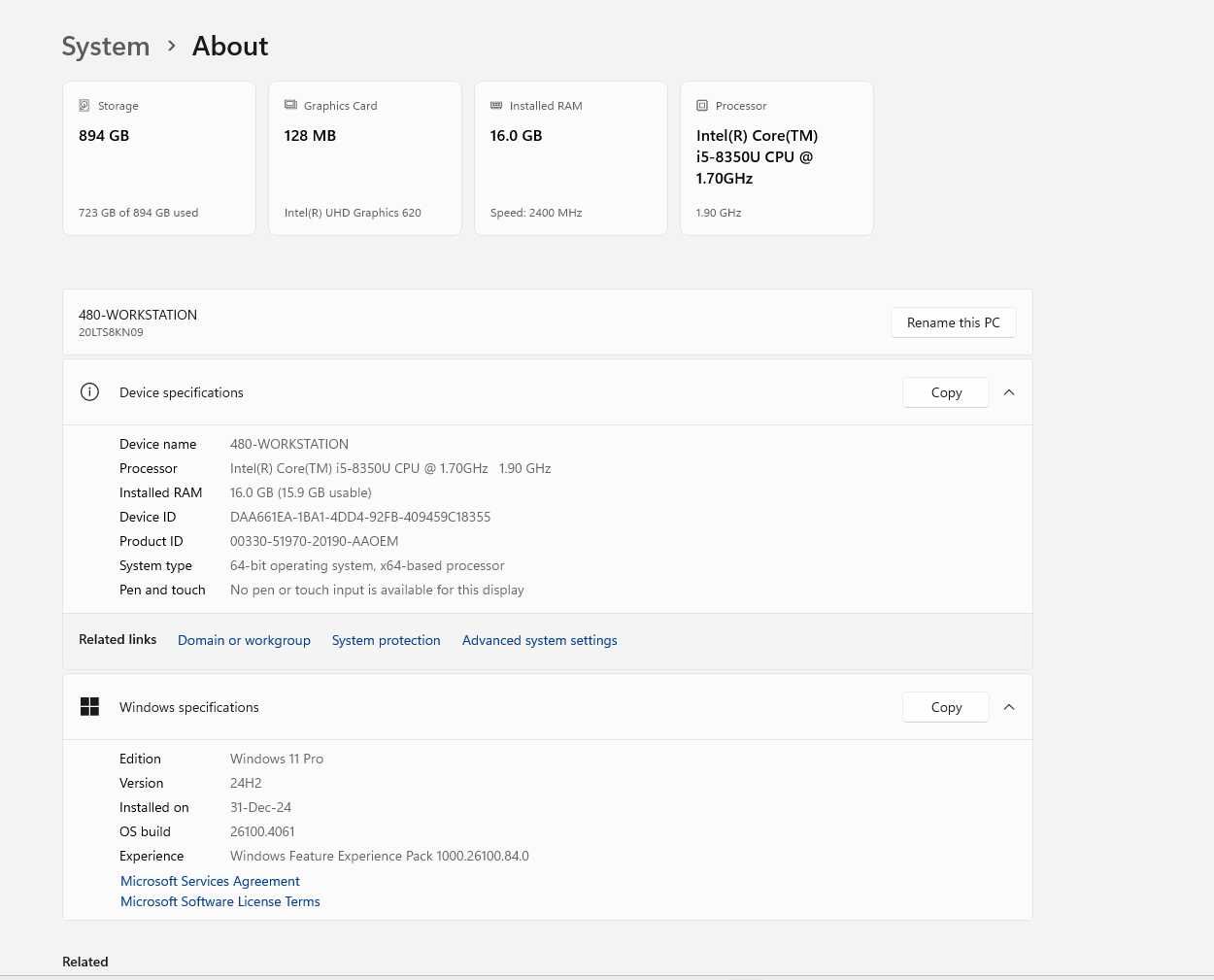Click the About page title
Image resolution: width=1214 pixels, height=980 pixels.
[230, 46]
